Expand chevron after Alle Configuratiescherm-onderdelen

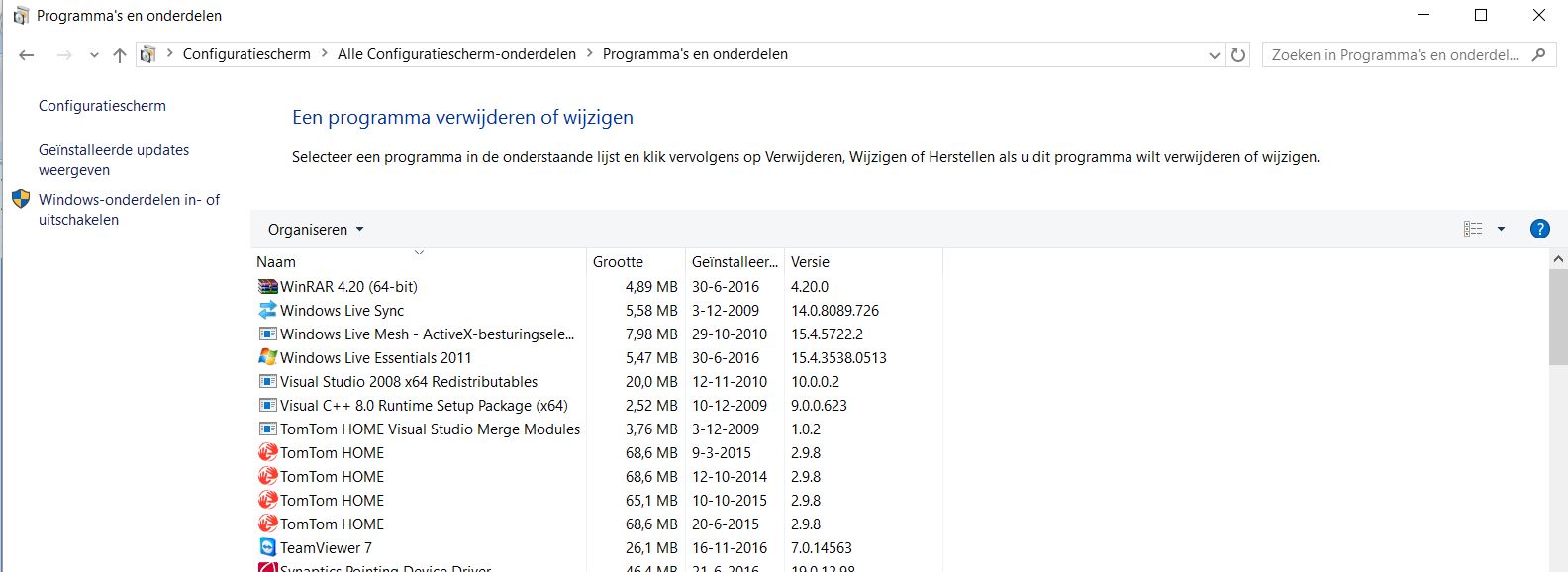pos(590,54)
